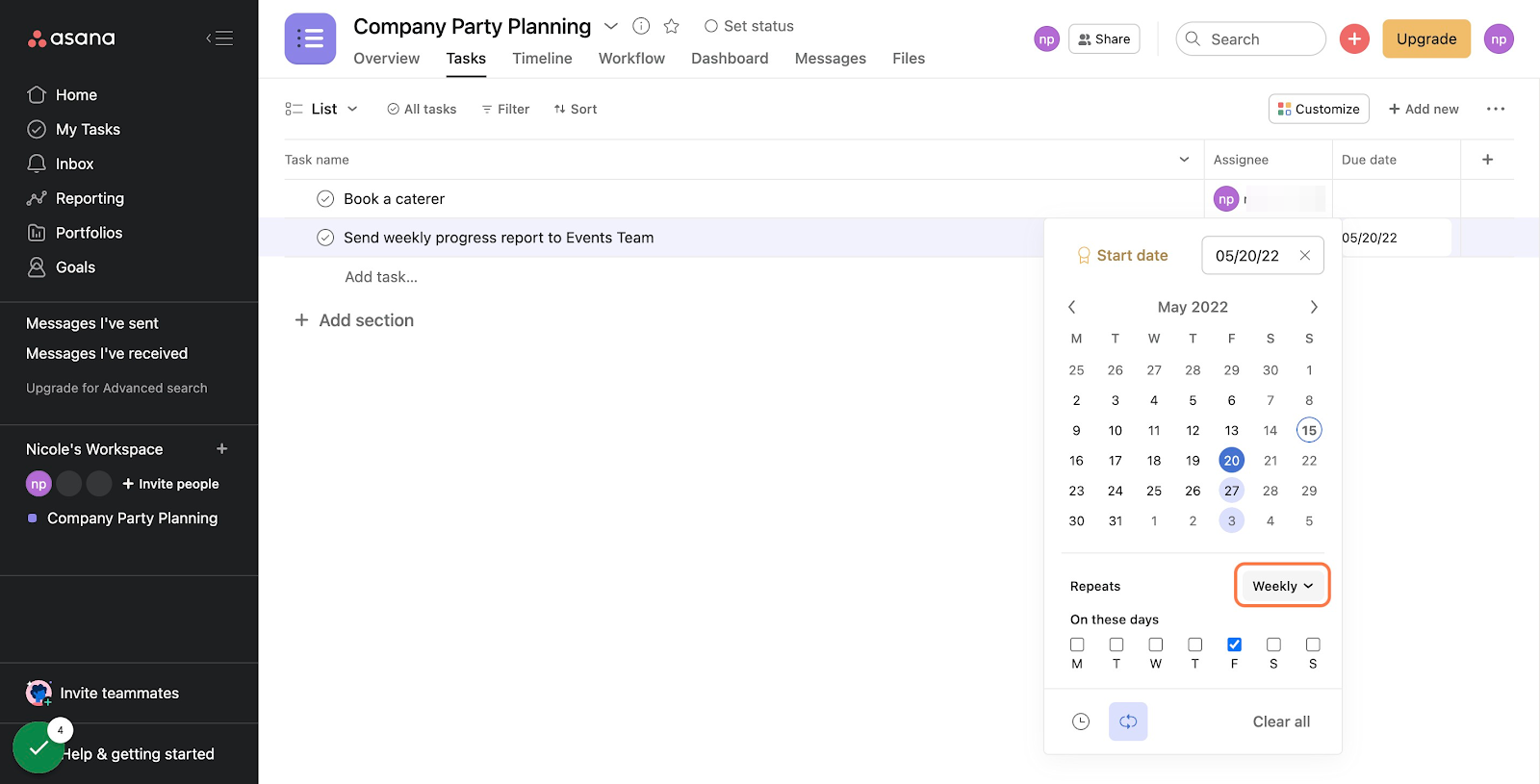The height and width of the screenshot is (784, 1540).
Task: Add a new column with plus icon
Action: (1487, 160)
